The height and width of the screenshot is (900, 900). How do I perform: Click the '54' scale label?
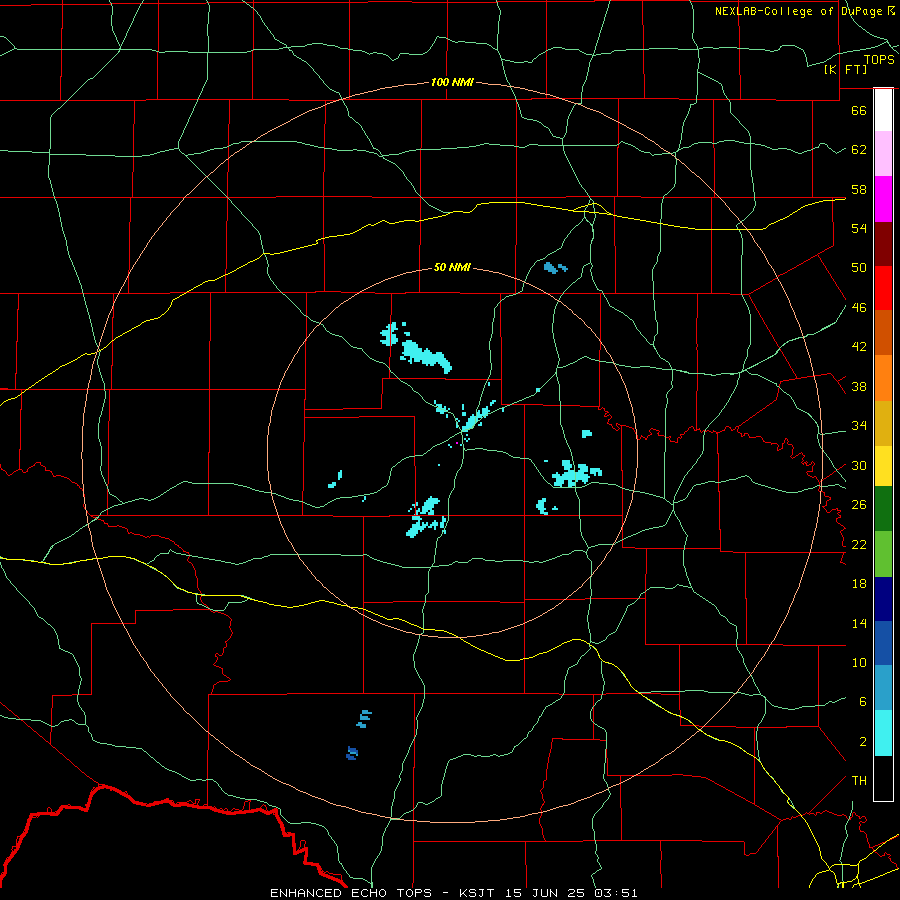(859, 228)
